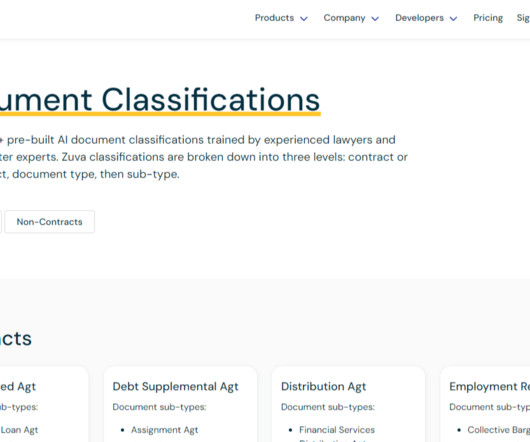Click the Employment card heading

pyautogui.click(x=489, y=386)
